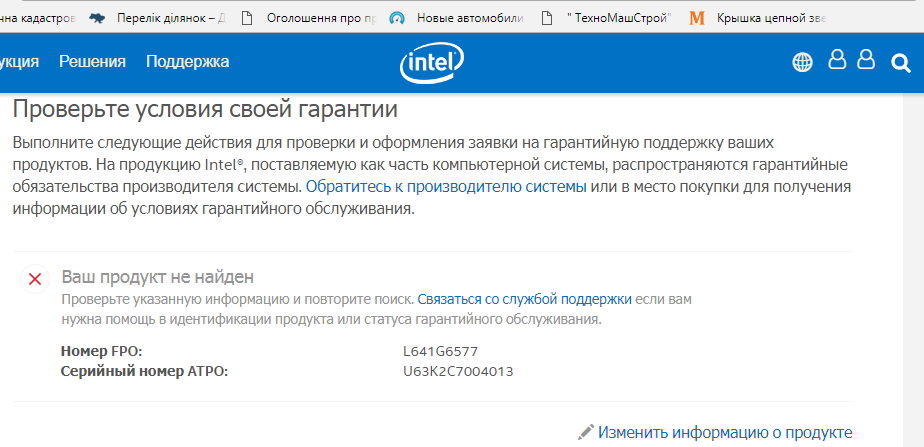The image size is (924, 447).
Task: Open the Перелік ділянок bookmark
Action: coord(157,18)
